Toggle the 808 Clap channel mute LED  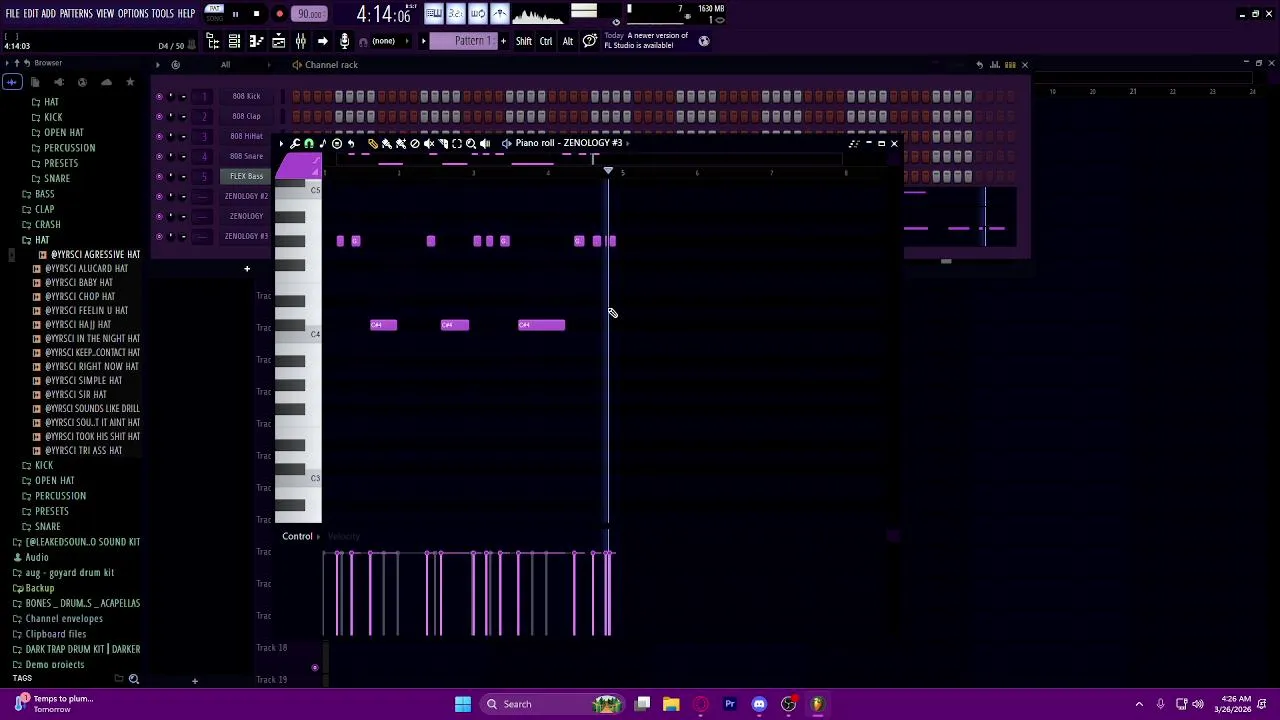tap(159, 116)
